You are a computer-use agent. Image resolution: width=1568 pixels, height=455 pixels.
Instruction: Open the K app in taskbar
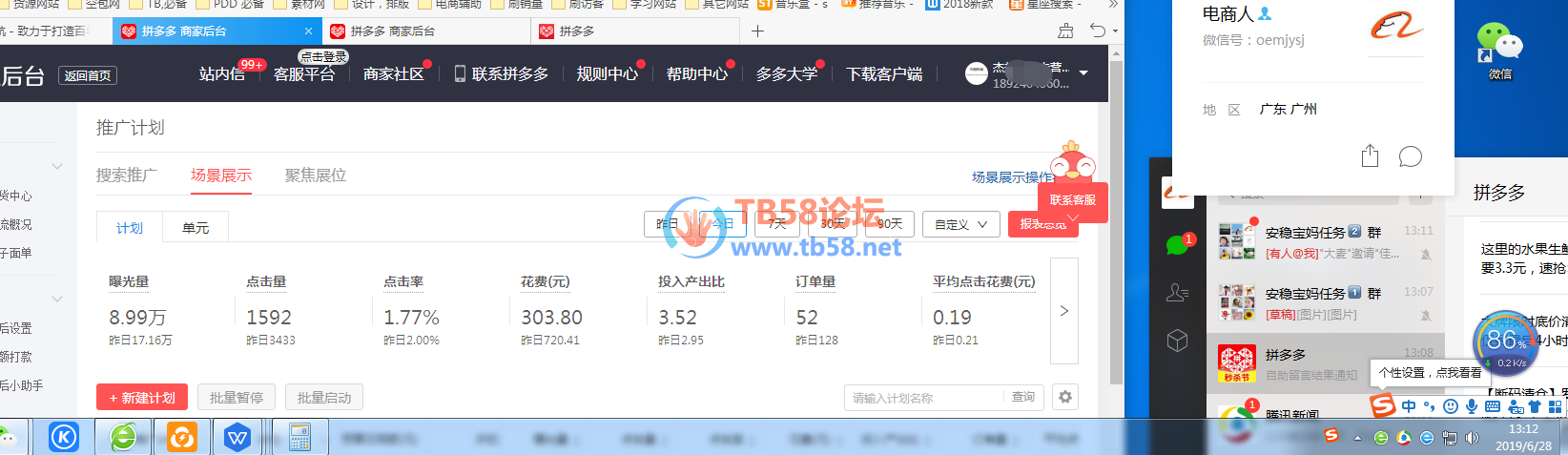point(64,438)
